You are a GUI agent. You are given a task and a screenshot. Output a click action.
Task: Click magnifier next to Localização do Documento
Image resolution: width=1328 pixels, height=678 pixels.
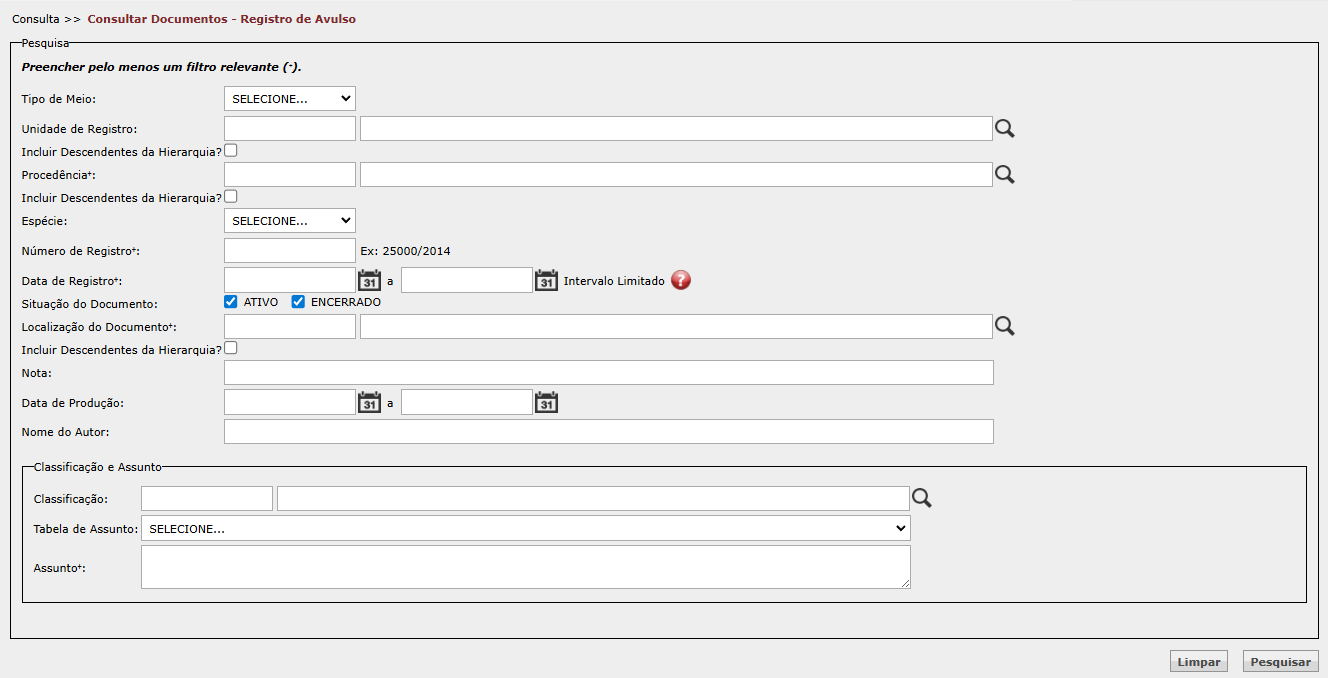(1004, 326)
